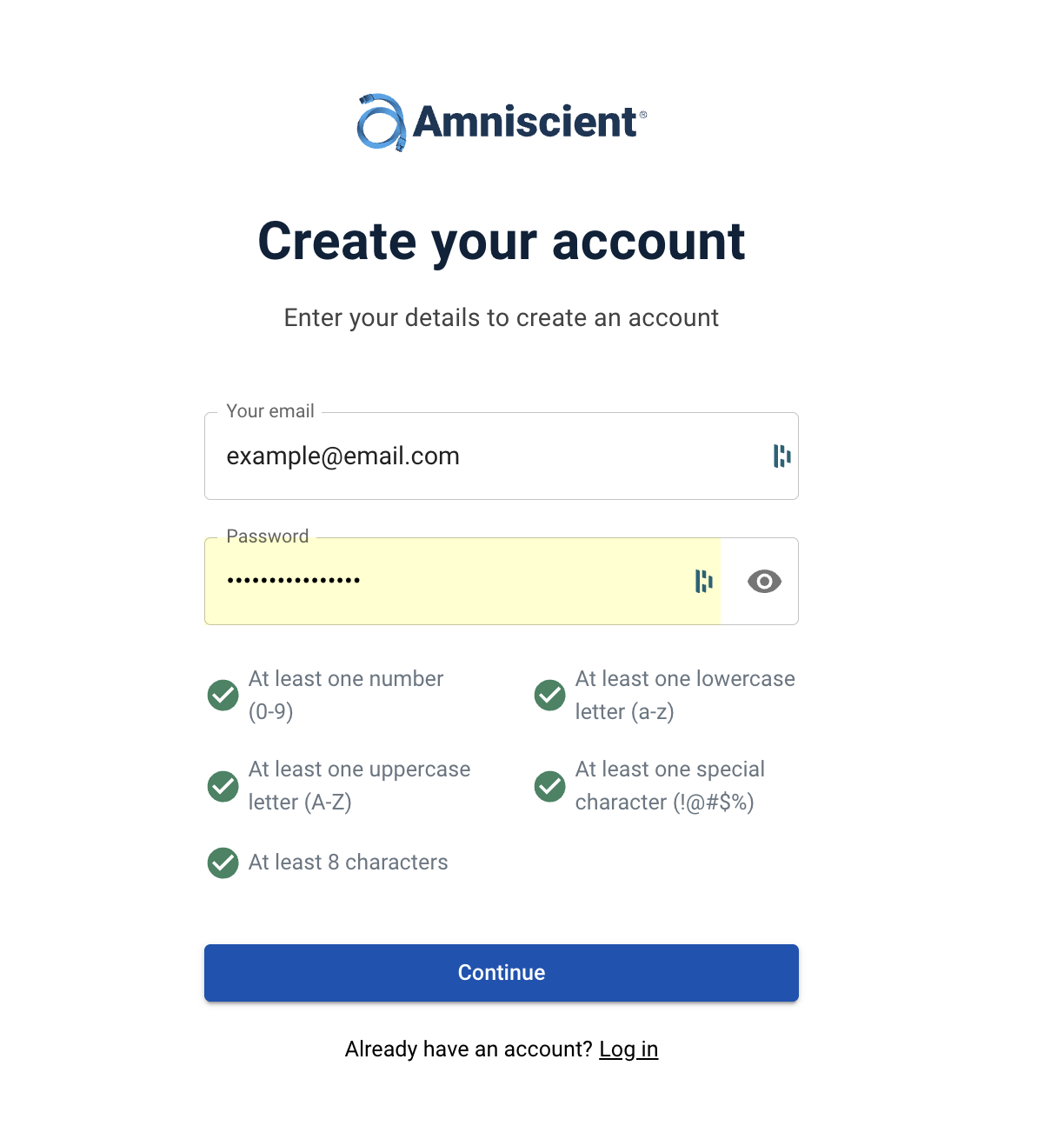The image size is (1064, 1139).
Task: Focus the Your email input field
Action: pyautogui.click(x=487, y=456)
